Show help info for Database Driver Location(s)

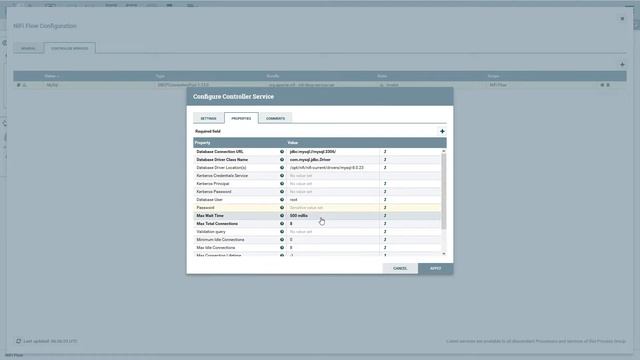tap(282, 168)
